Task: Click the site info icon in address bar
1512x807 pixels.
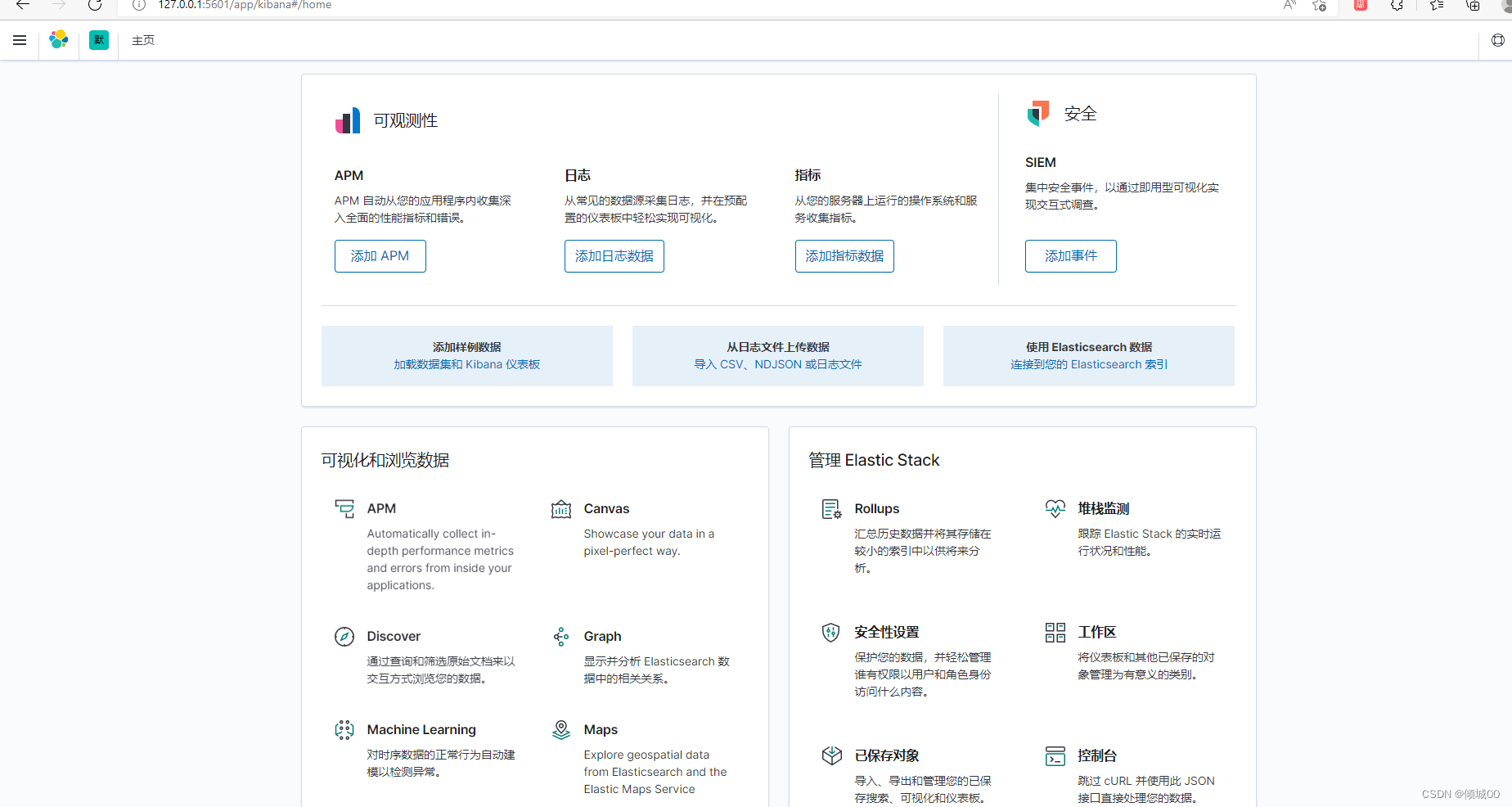Action: [139, 5]
